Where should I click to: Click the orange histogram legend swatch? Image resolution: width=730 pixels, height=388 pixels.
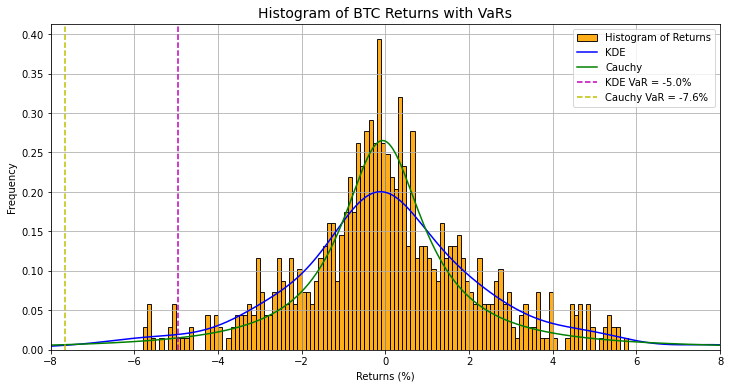click(587, 38)
